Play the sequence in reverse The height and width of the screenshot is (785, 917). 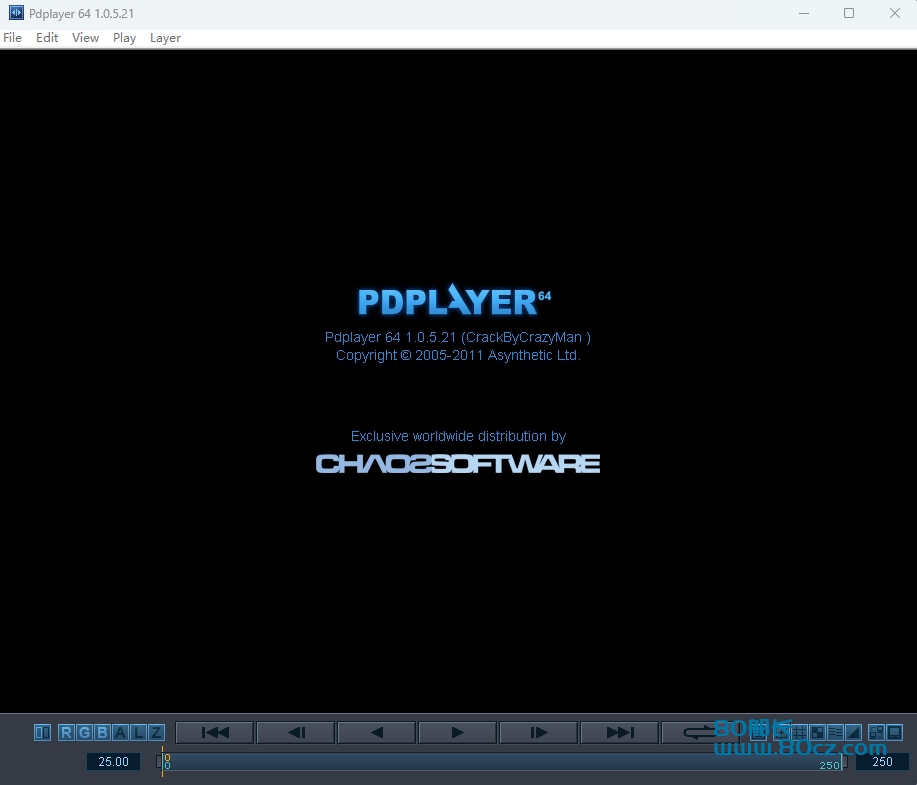(377, 732)
